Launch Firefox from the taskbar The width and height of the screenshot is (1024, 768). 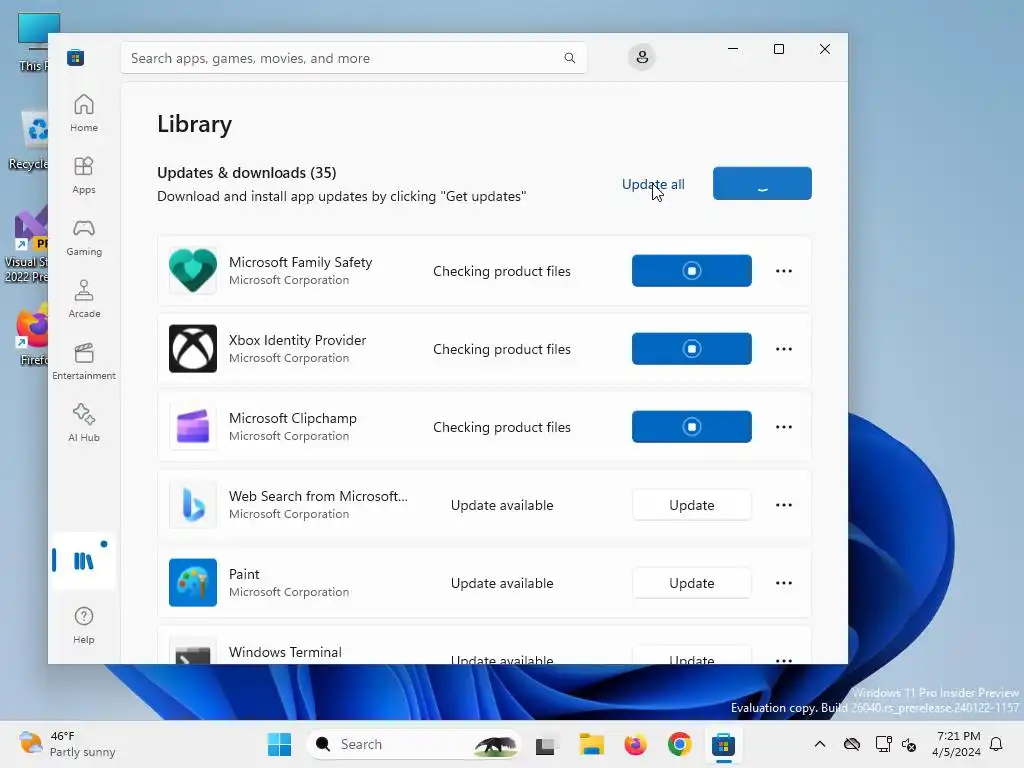coord(635,744)
